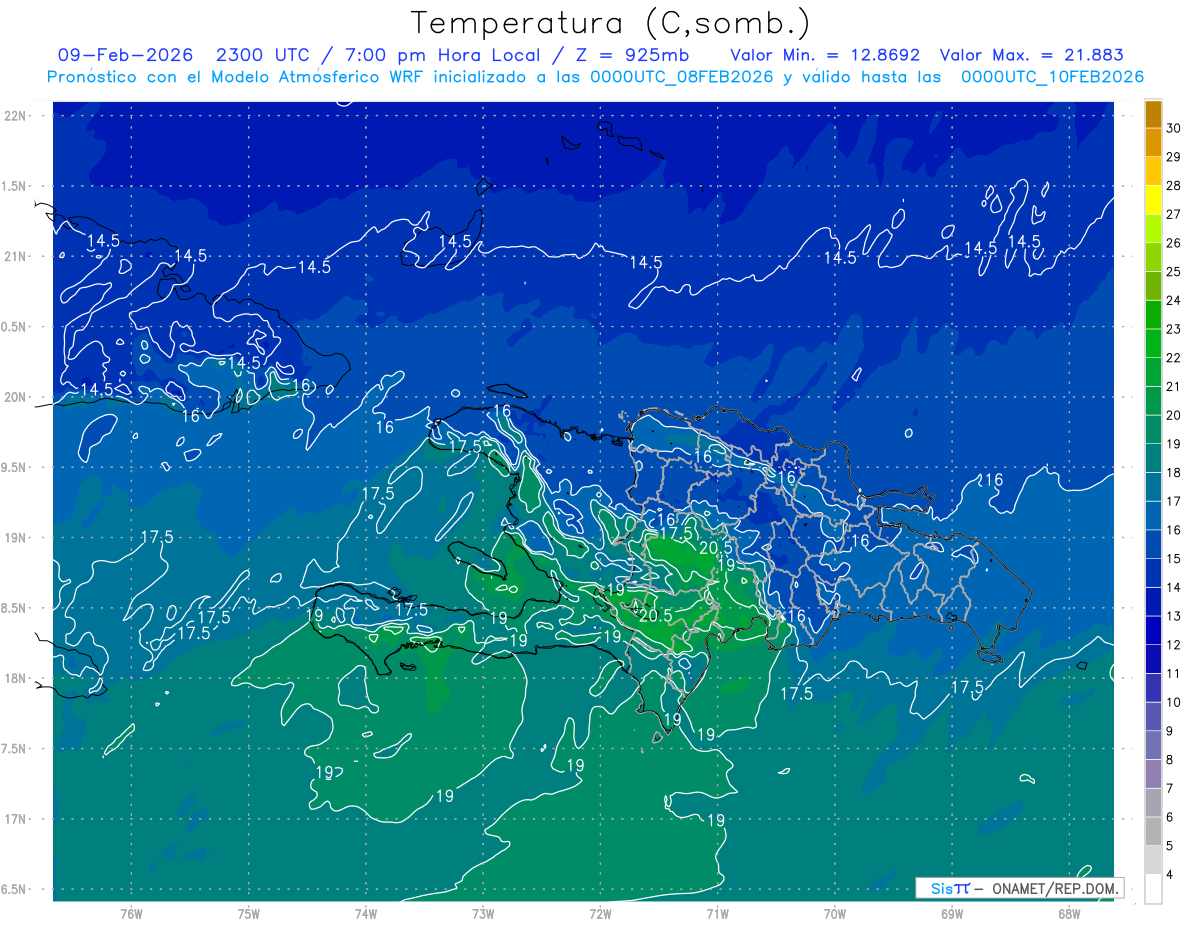Click the legend scale value '30'
Viewport: 1200px width, 927px height.
pyautogui.click(x=1174, y=128)
